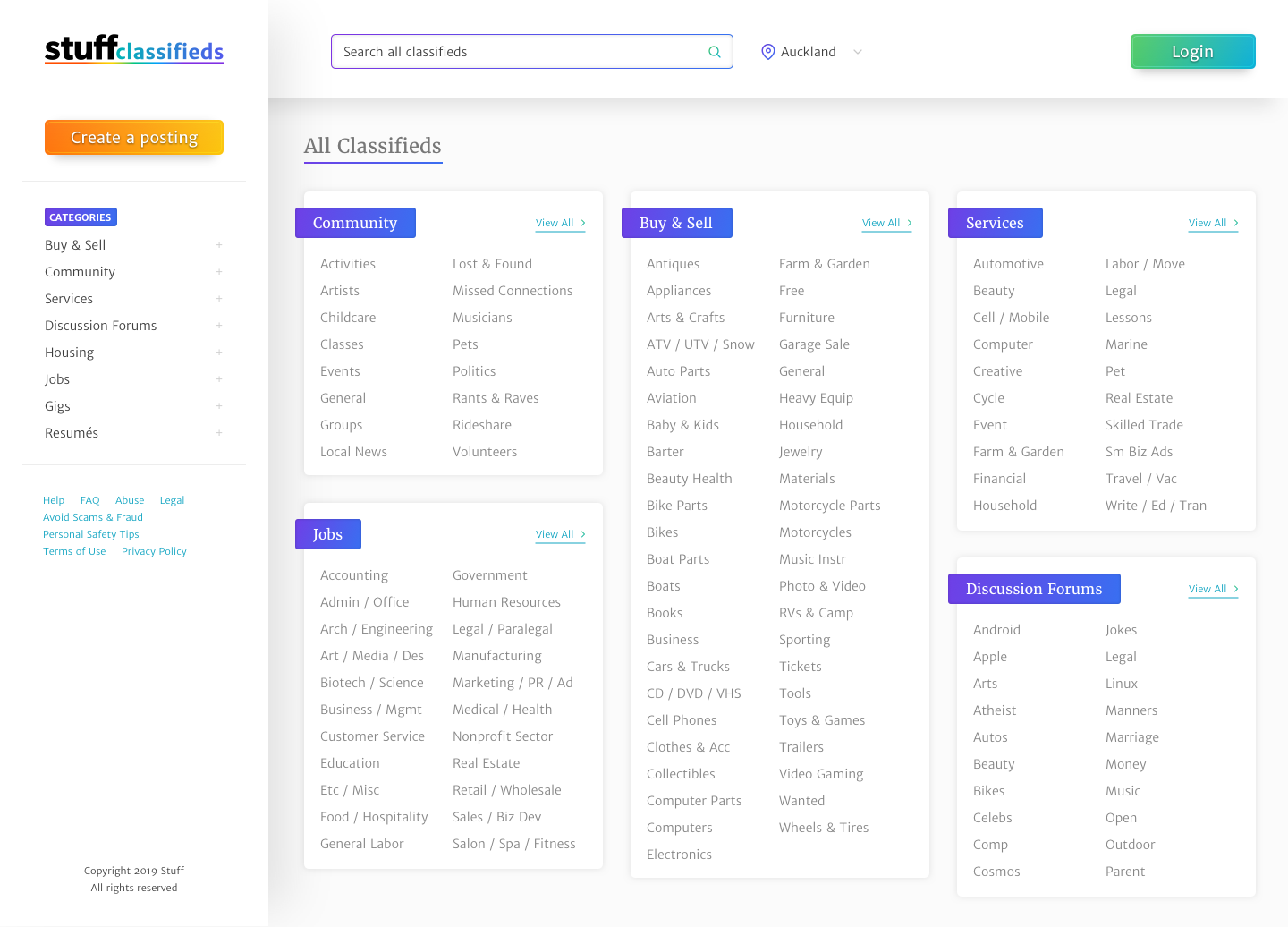
Task: Open the Auckland location dropdown
Action: [x=813, y=52]
